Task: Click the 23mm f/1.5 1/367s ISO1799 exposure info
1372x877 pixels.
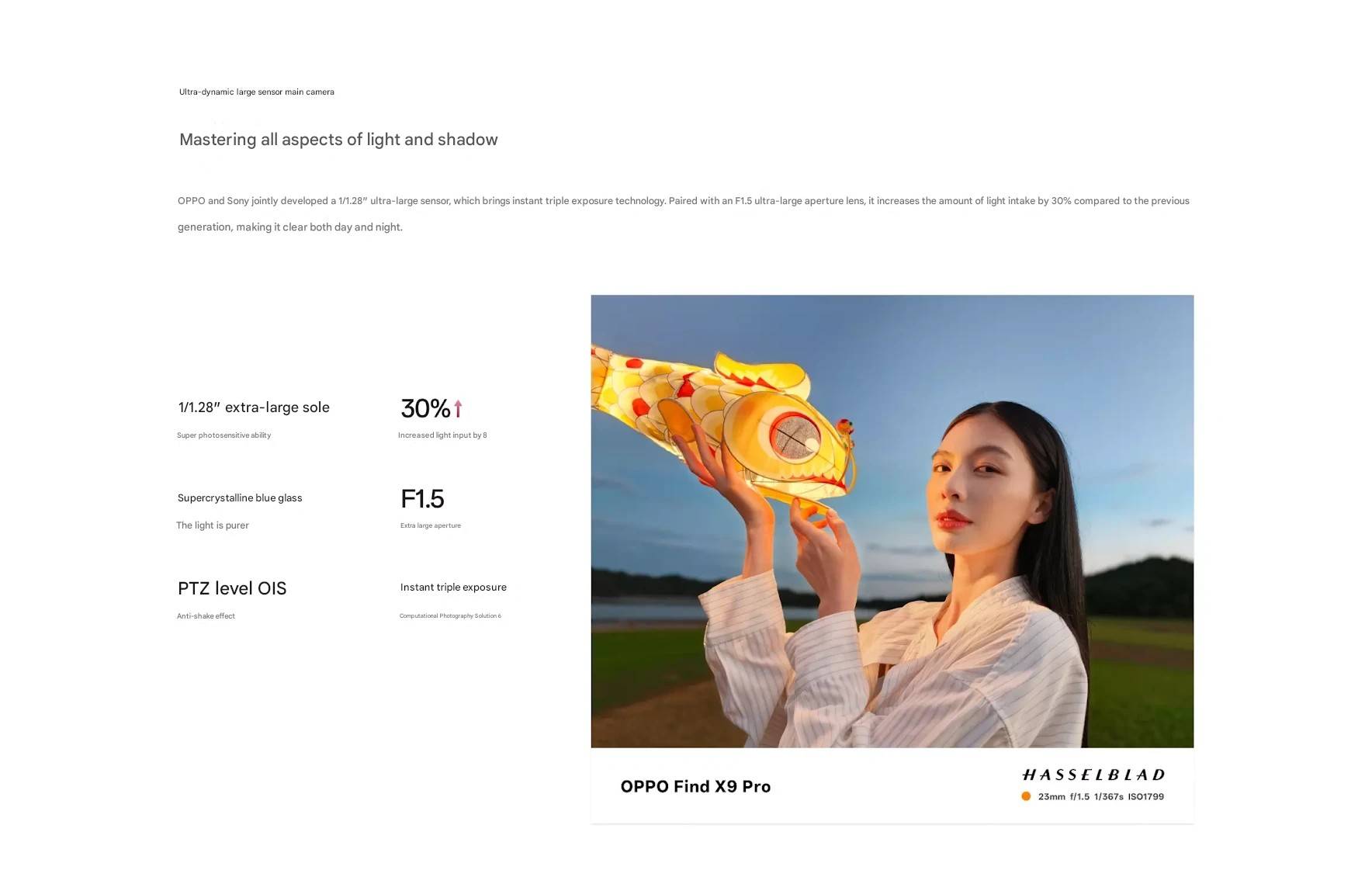Action: click(x=1100, y=796)
